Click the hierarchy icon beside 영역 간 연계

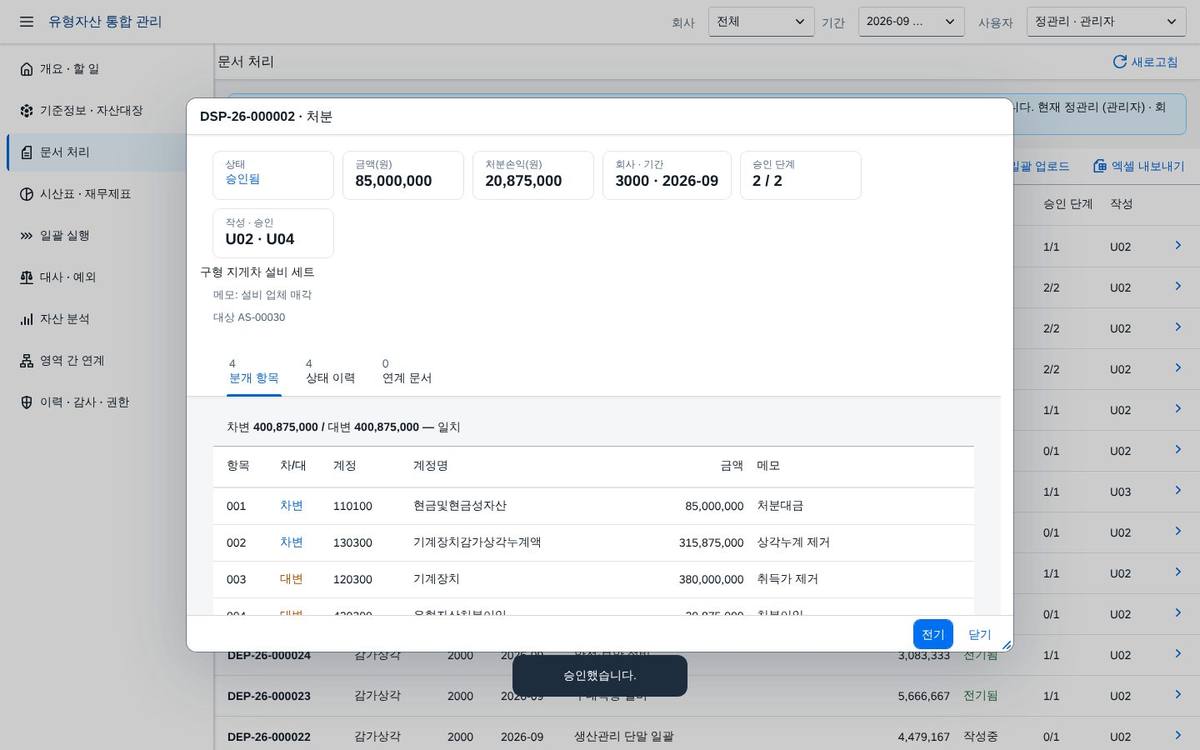pyautogui.click(x=26, y=361)
